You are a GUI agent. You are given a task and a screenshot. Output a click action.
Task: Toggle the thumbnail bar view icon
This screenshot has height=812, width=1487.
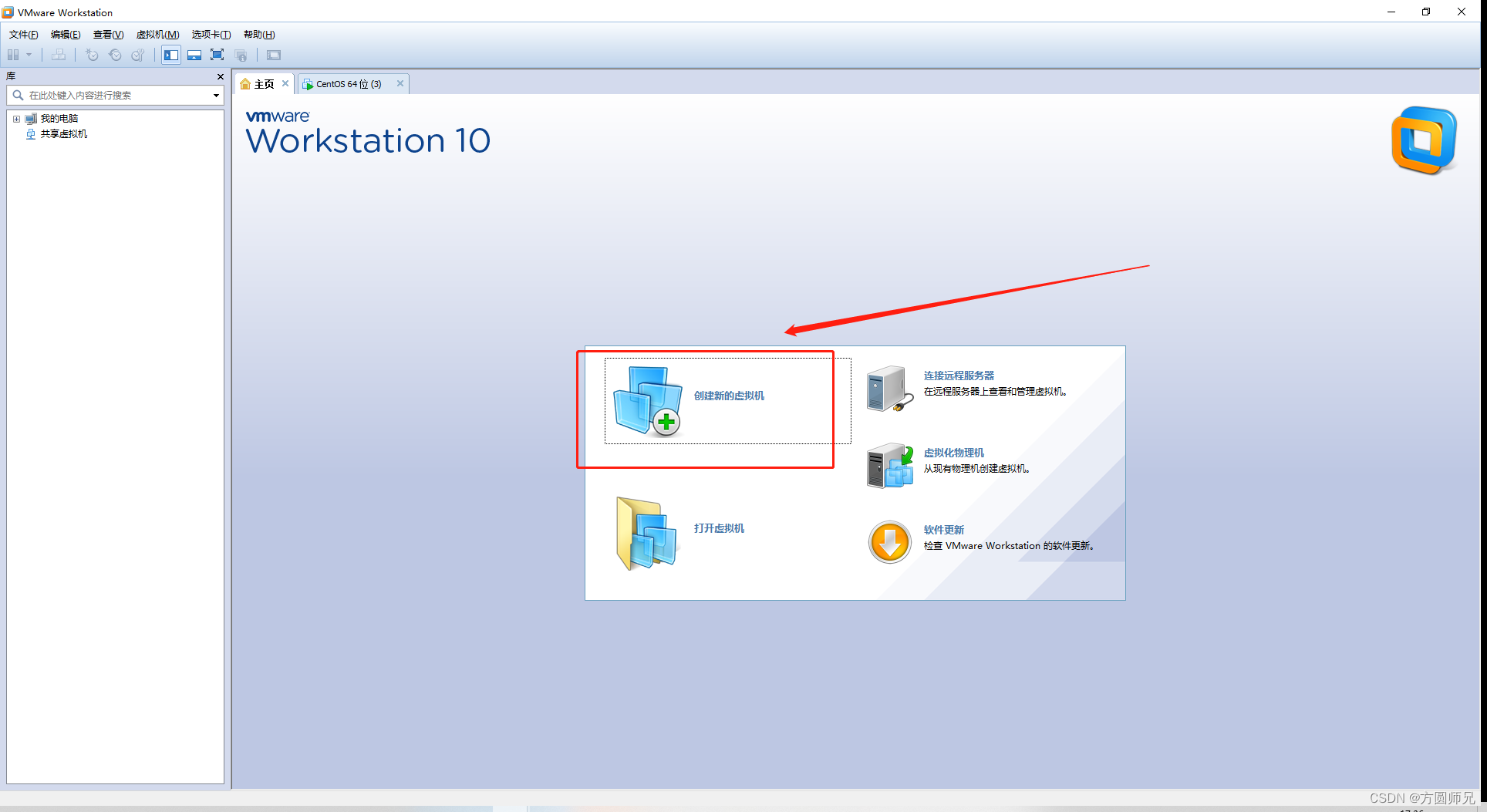[194, 55]
